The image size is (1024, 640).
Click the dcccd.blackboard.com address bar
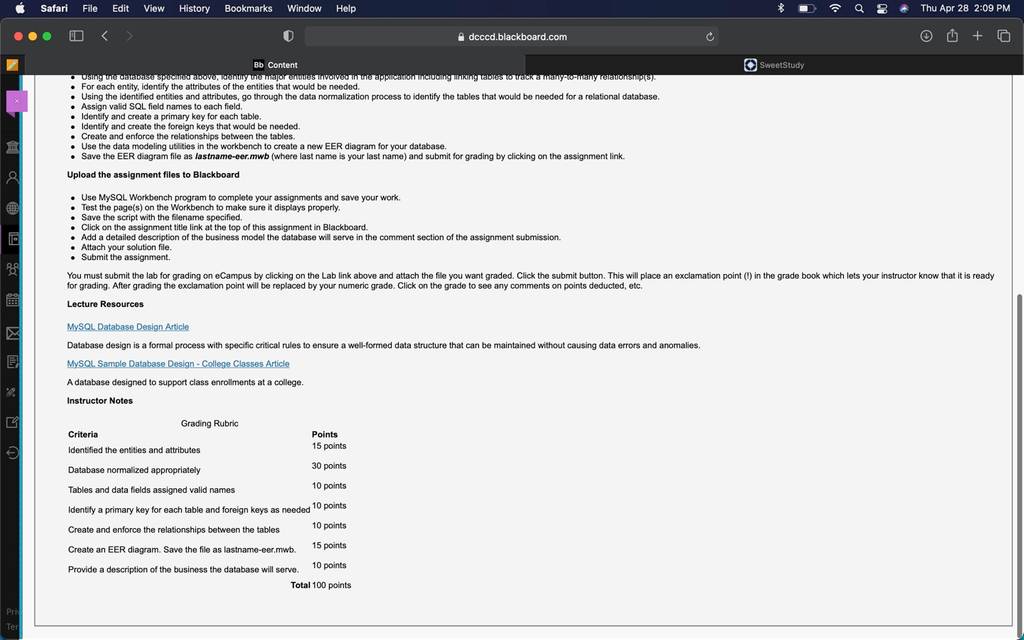click(x=511, y=37)
